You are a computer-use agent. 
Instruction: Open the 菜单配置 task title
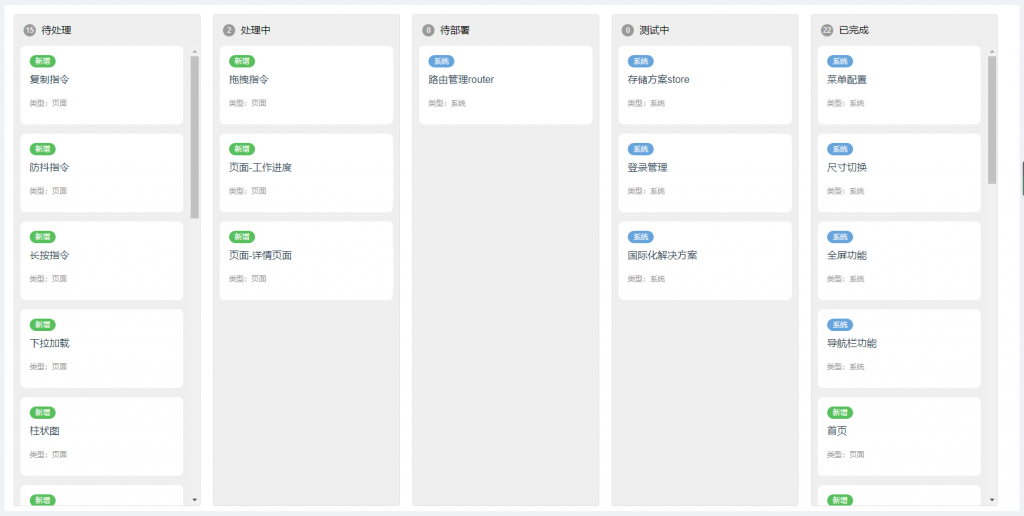click(847, 80)
